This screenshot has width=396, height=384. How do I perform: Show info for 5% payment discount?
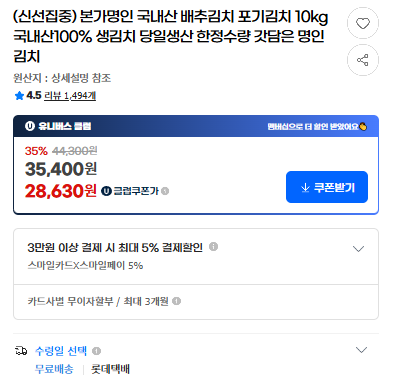[x=213, y=247]
